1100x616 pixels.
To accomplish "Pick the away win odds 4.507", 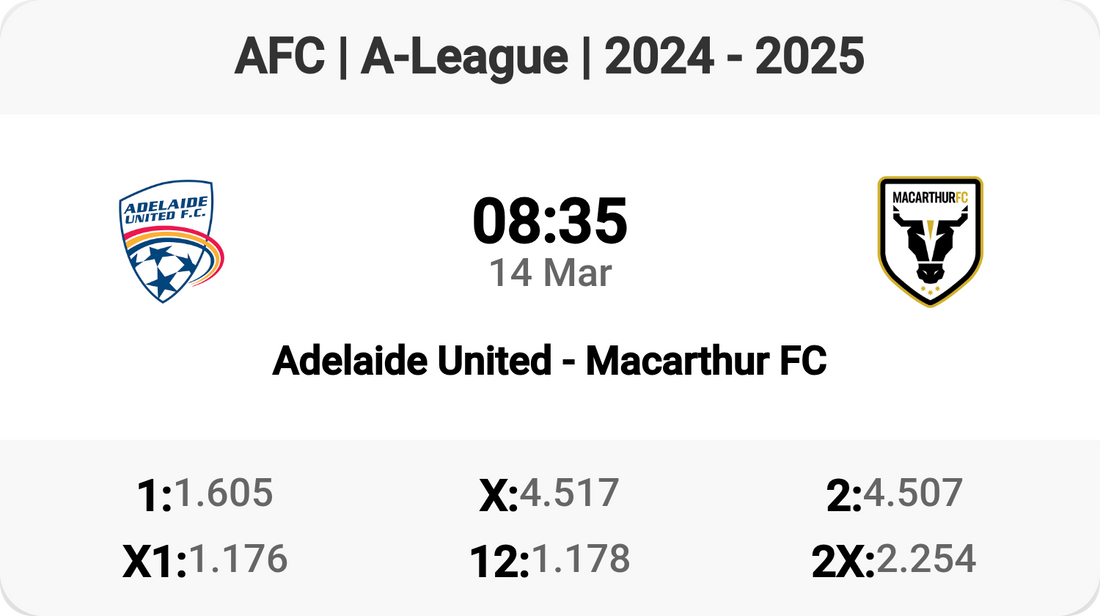I will [913, 493].
